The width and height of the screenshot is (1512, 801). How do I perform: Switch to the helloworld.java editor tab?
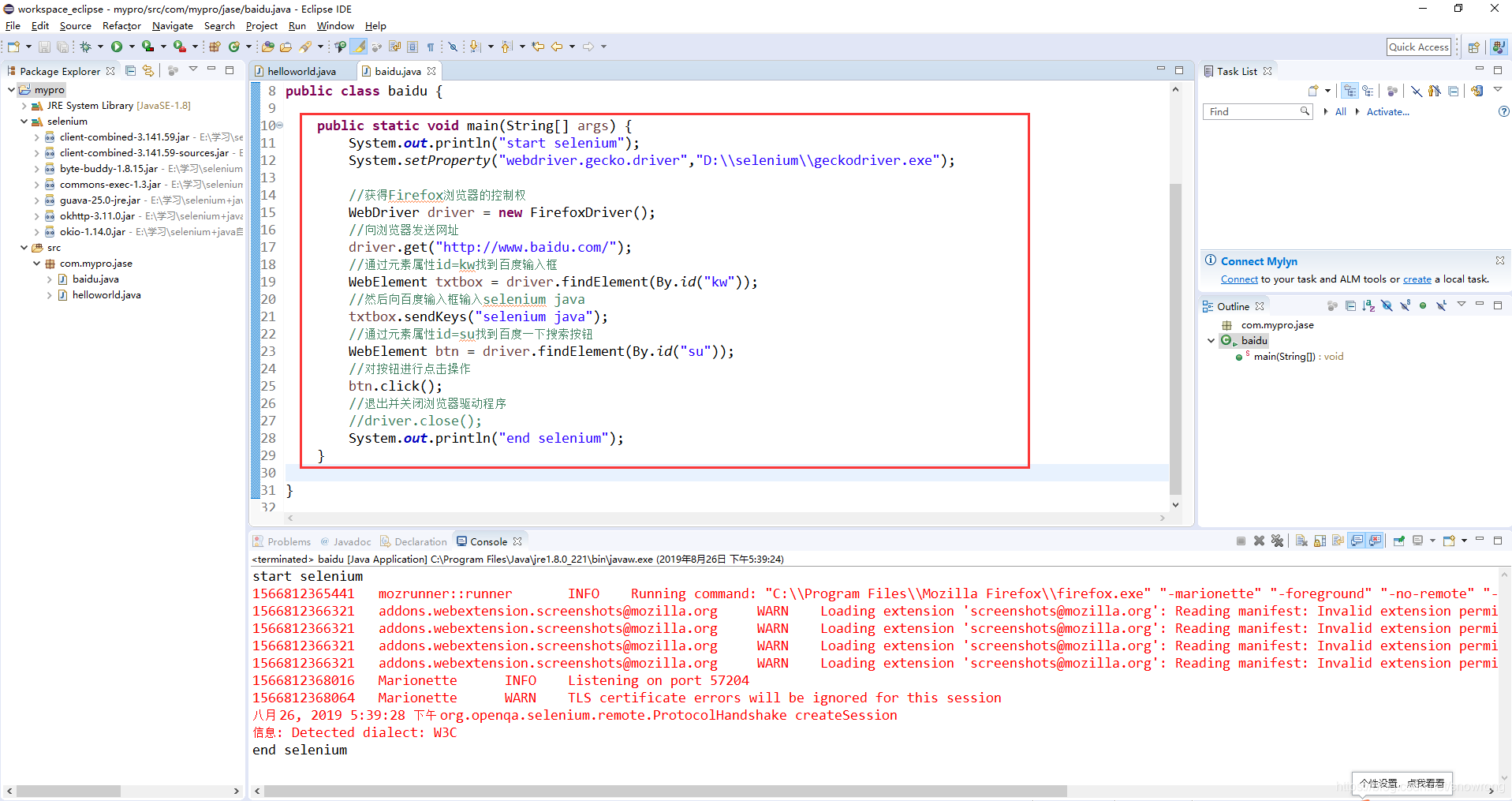click(304, 71)
